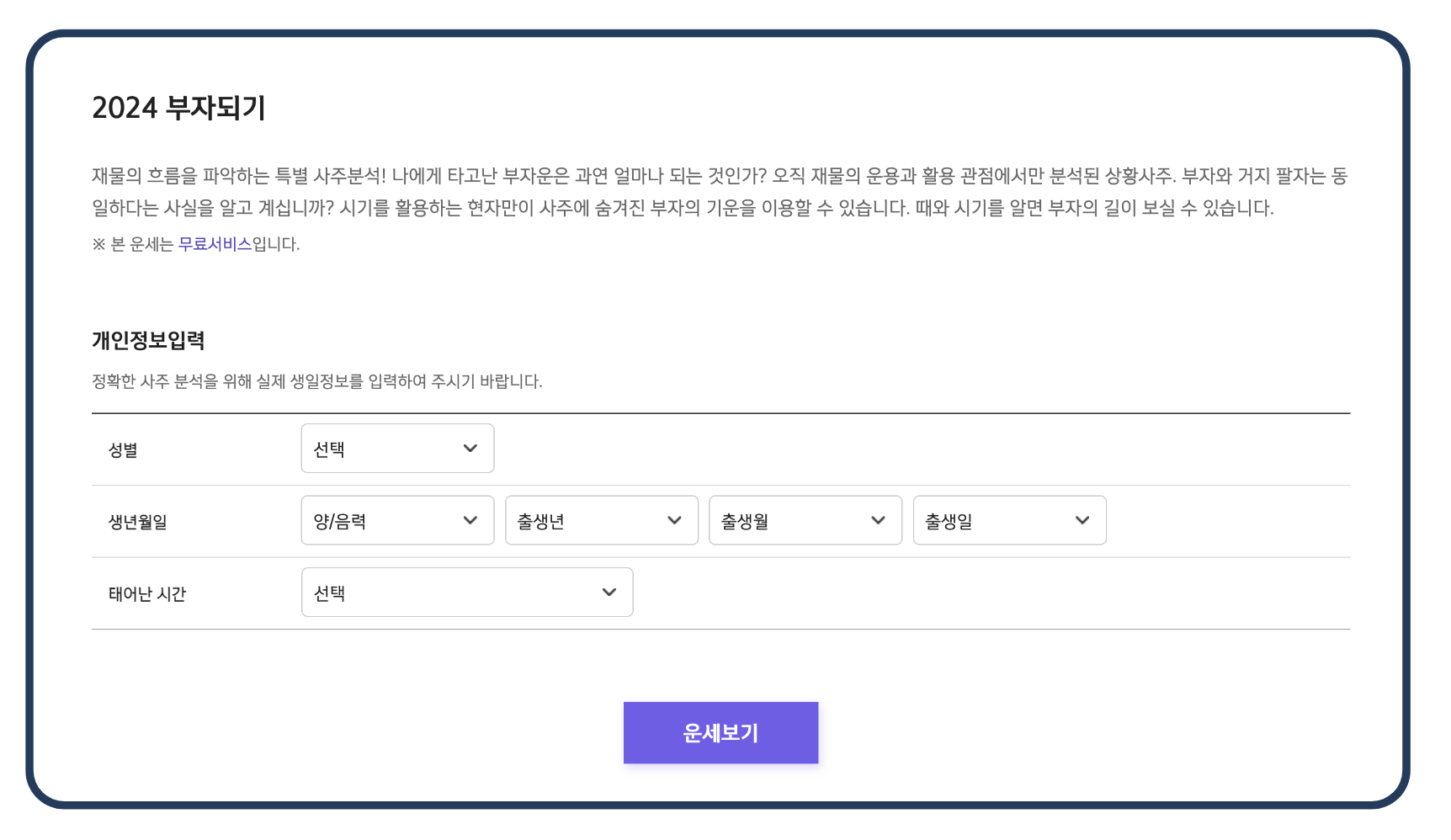Click the 개인정보입력 section heading
This screenshot has height=840, width=1451.
coord(150,342)
